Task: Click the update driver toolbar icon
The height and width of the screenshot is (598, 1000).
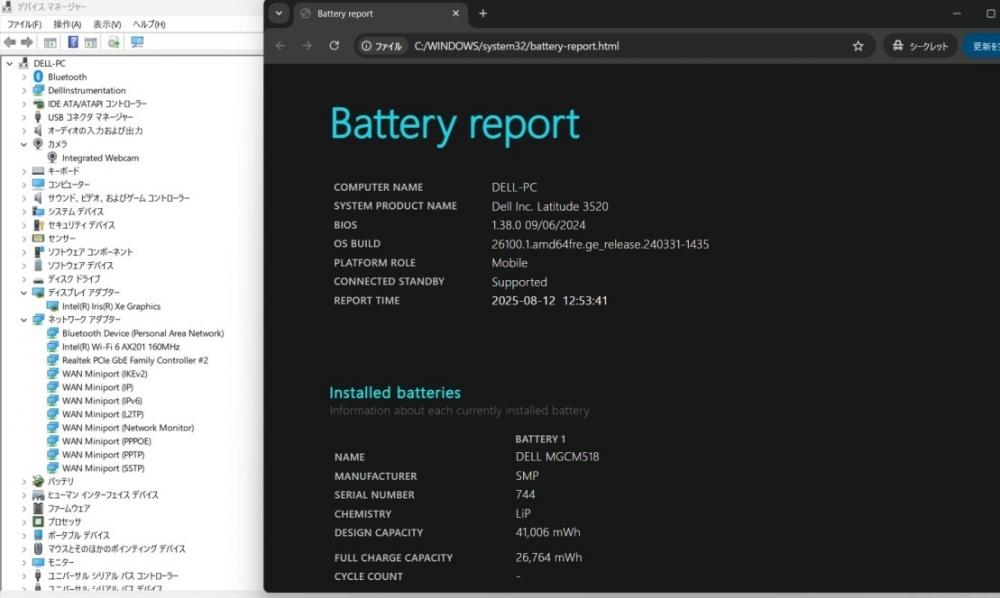Action: pyautogui.click(x=114, y=42)
